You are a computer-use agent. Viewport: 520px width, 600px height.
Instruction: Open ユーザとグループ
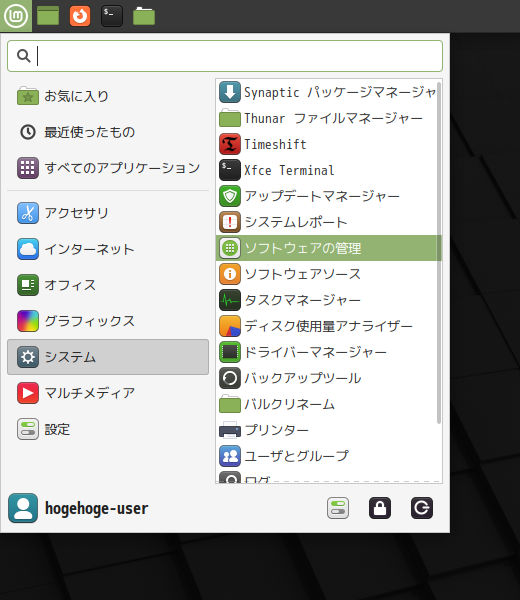(327, 456)
